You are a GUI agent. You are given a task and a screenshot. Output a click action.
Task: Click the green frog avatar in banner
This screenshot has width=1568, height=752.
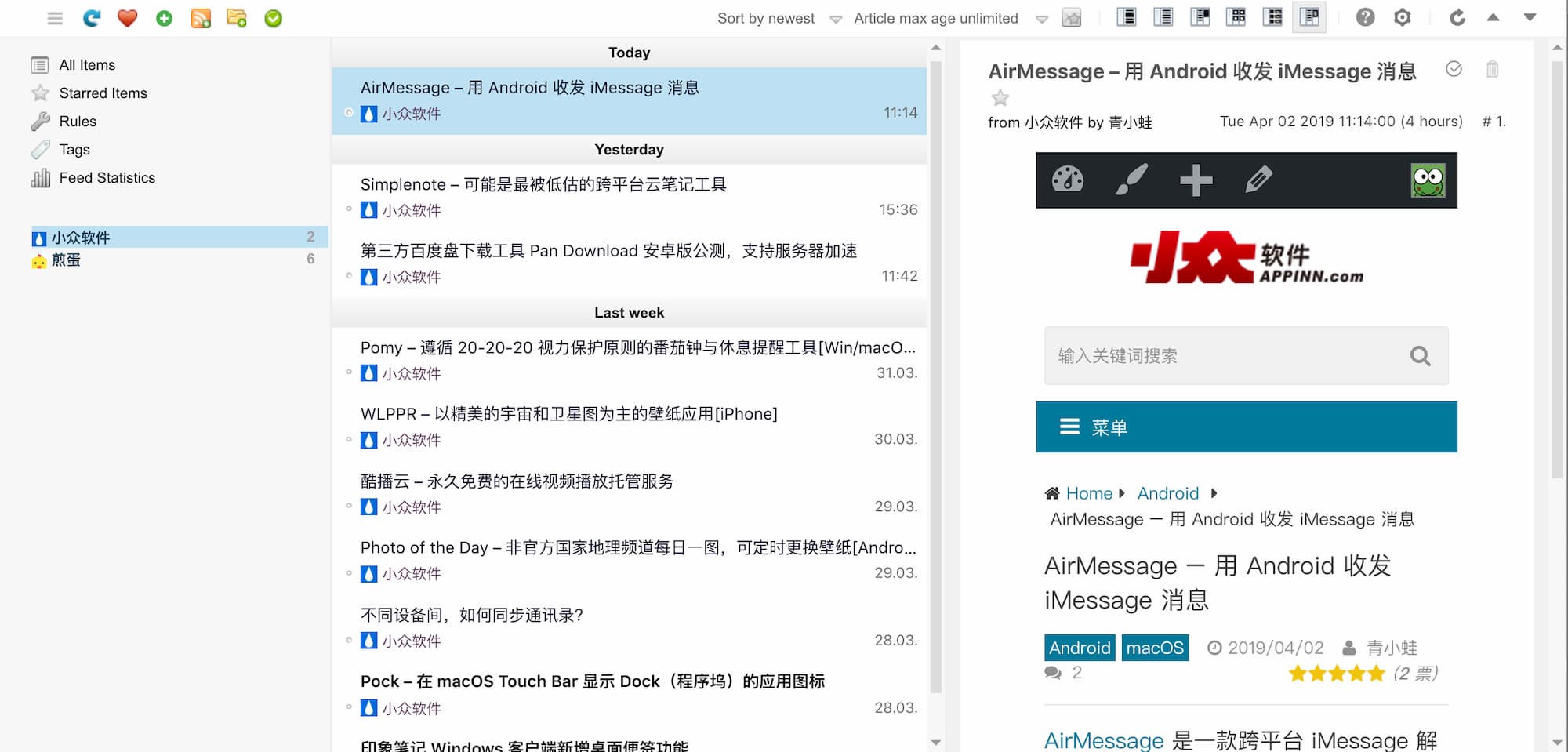click(x=1428, y=180)
